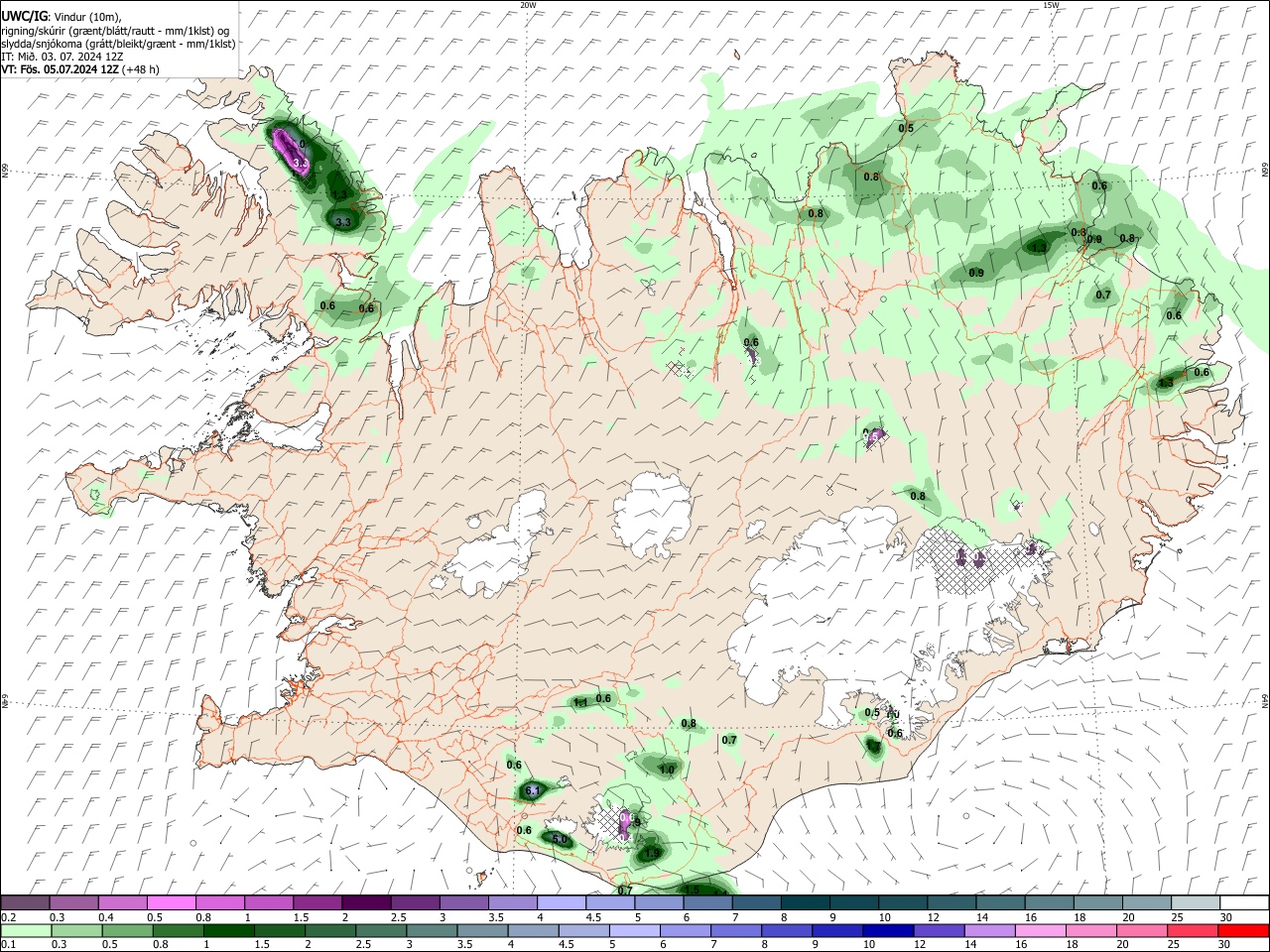Click the '15W' longitude label at the top
This screenshot has width=1270, height=952.
(x=1051, y=5)
